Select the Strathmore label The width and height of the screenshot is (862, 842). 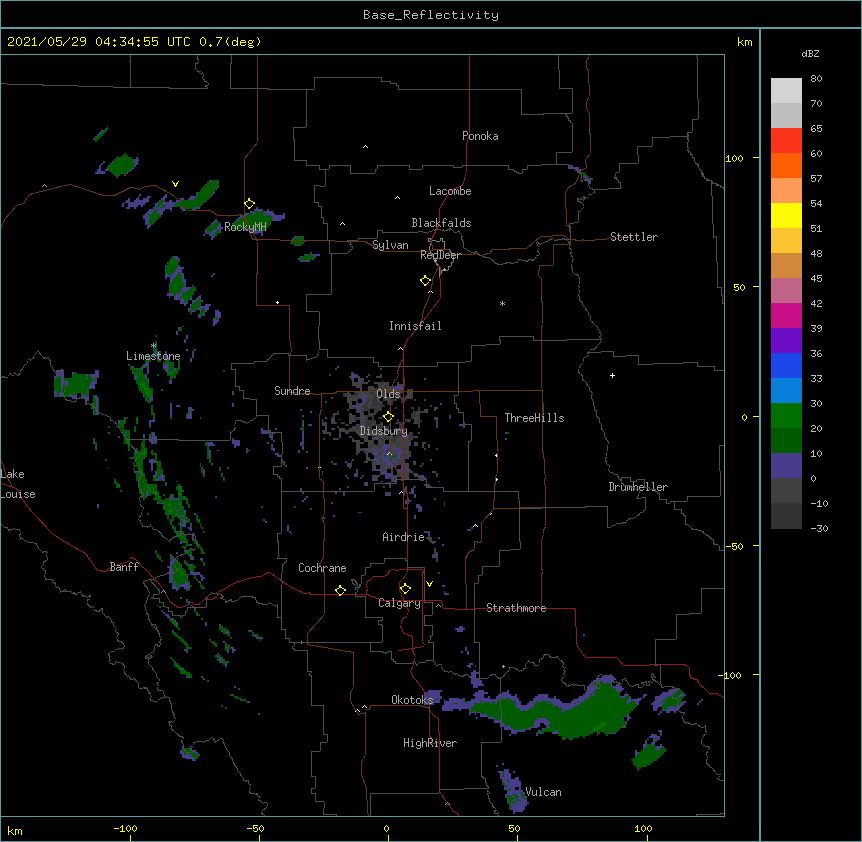click(x=516, y=608)
